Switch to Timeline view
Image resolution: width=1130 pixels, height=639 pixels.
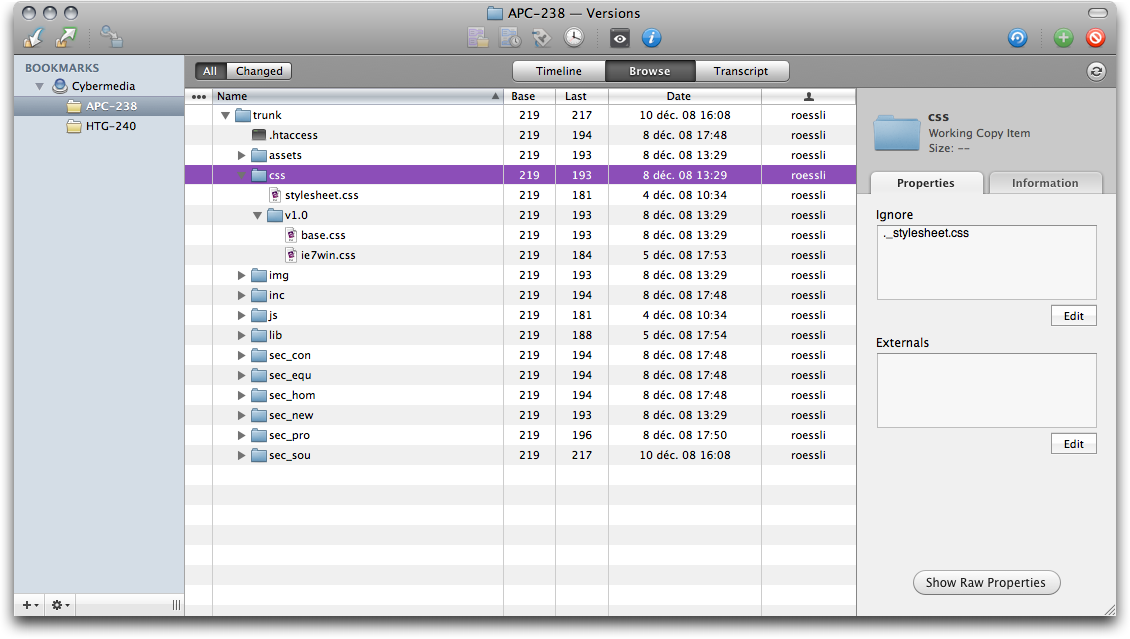click(559, 71)
